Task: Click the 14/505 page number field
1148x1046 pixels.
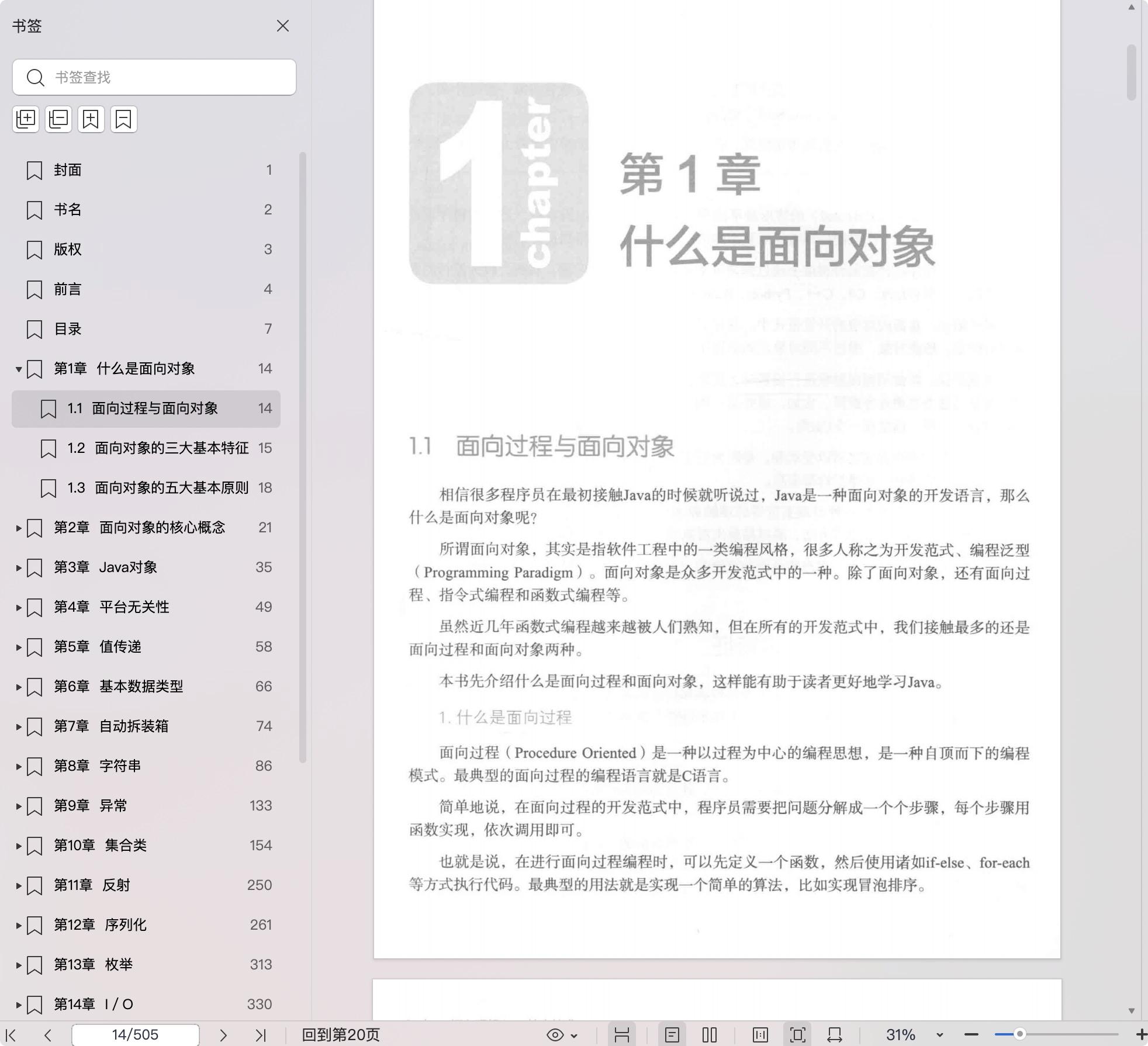Action: pyautogui.click(x=135, y=1035)
